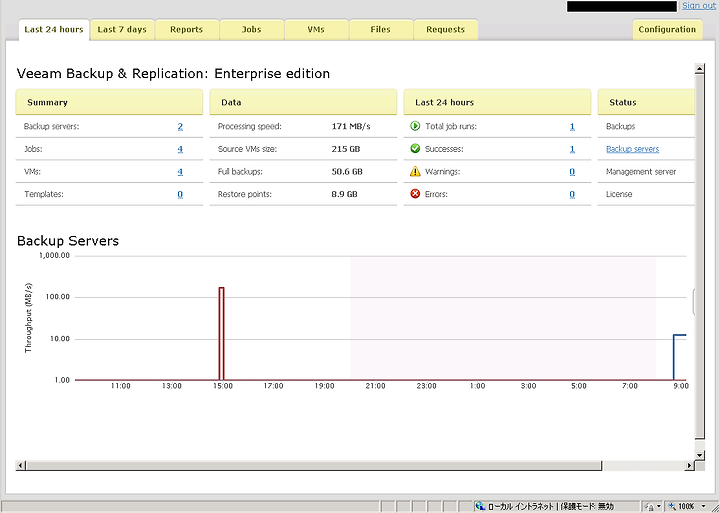
Task: Open the Templates count link
Action: [x=180, y=194]
